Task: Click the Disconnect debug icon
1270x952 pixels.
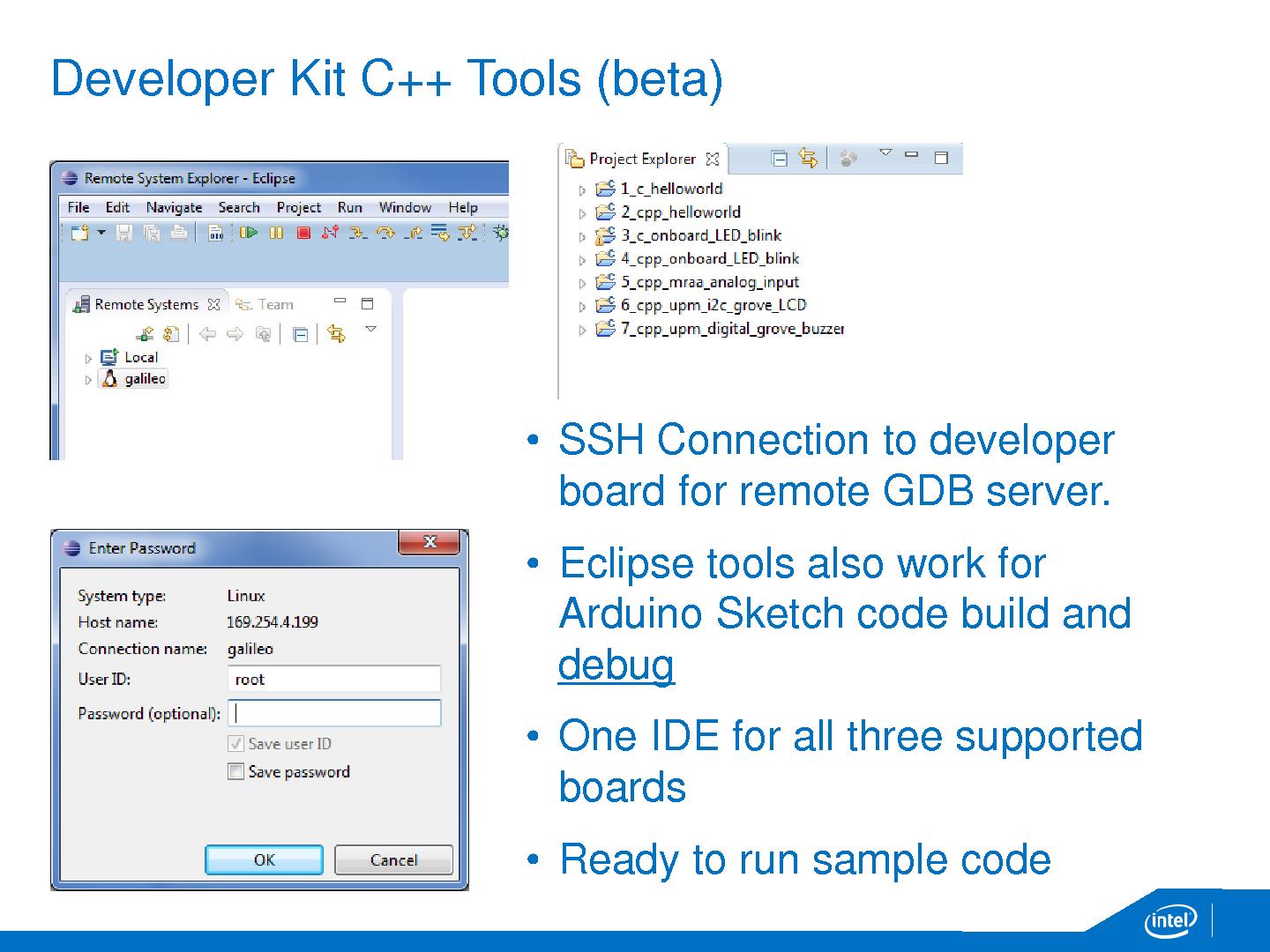Action: (x=330, y=233)
